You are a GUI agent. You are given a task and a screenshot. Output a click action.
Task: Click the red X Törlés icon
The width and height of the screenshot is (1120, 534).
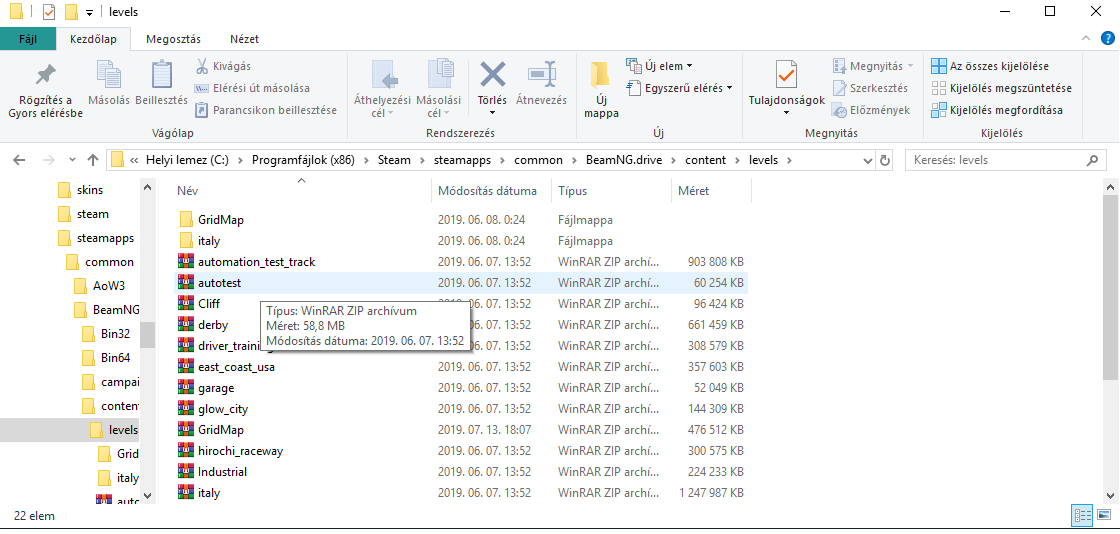(x=492, y=75)
